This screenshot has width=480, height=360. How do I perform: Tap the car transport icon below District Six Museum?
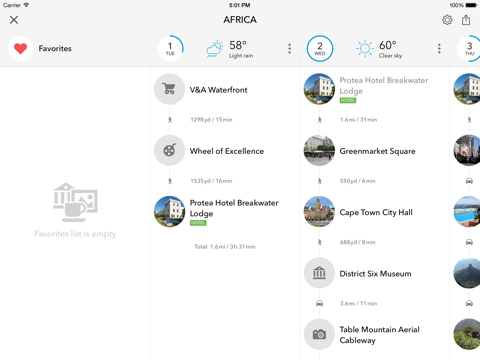click(319, 303)
